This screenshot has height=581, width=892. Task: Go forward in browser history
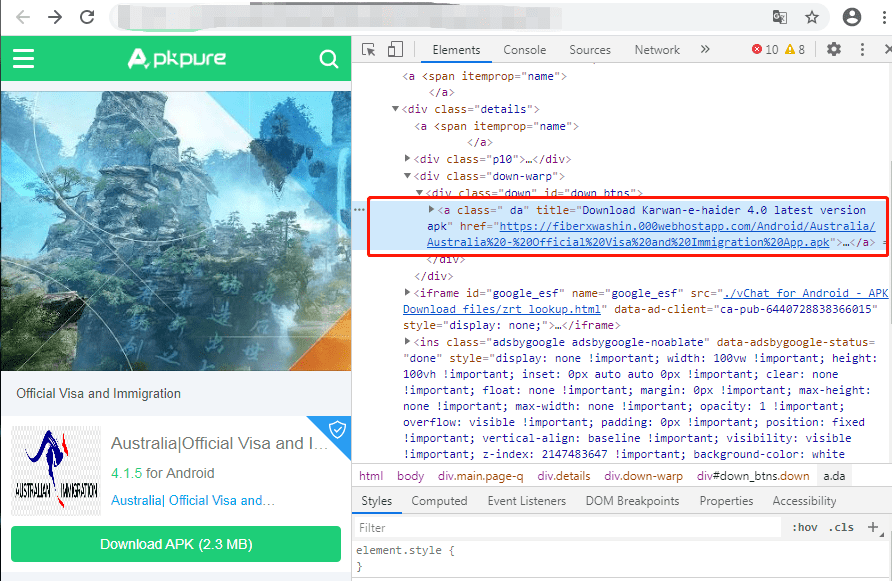pyautogui.click(x=55, y=17)
